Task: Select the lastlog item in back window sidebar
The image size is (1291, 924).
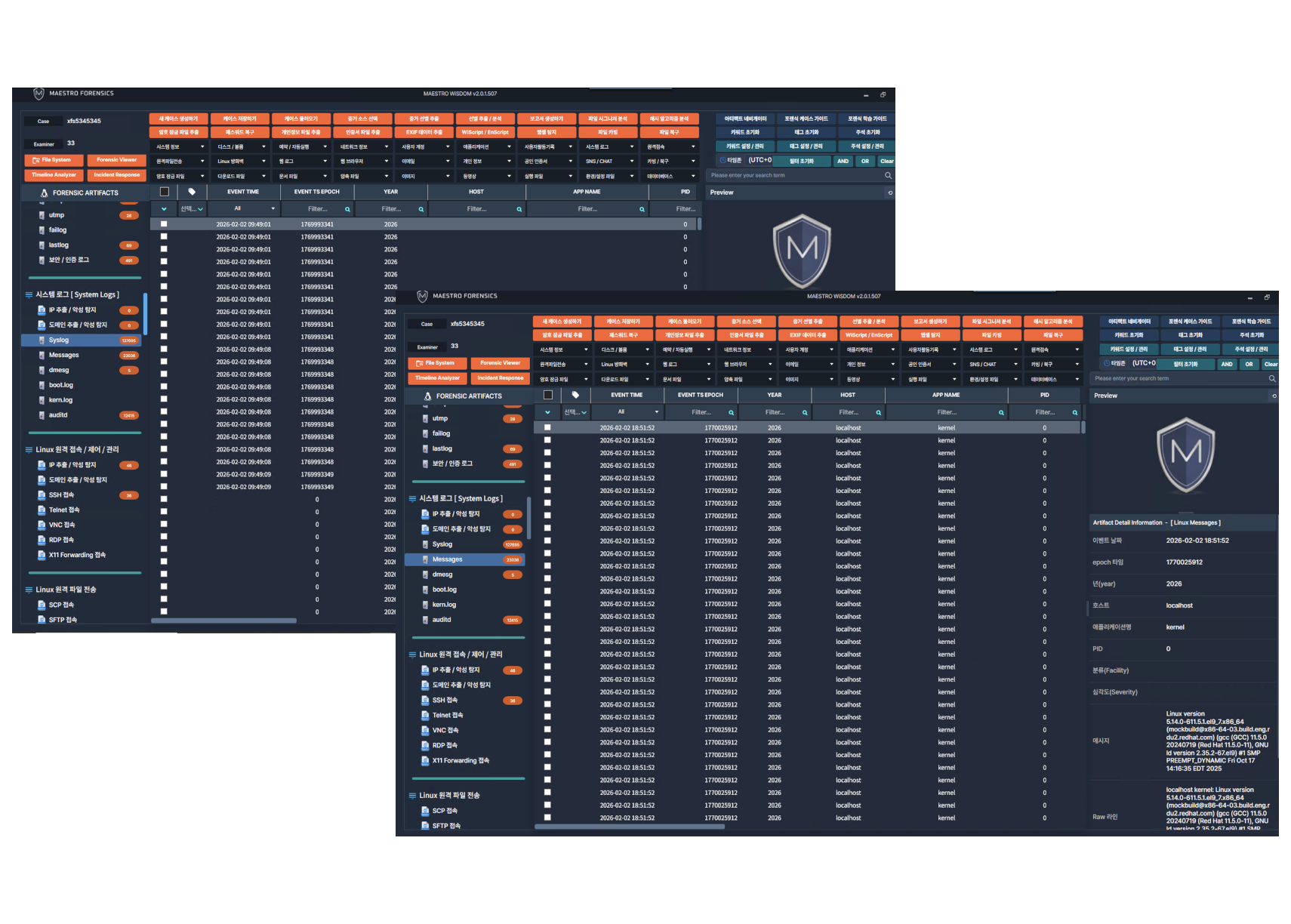Action: coord(82,245)
